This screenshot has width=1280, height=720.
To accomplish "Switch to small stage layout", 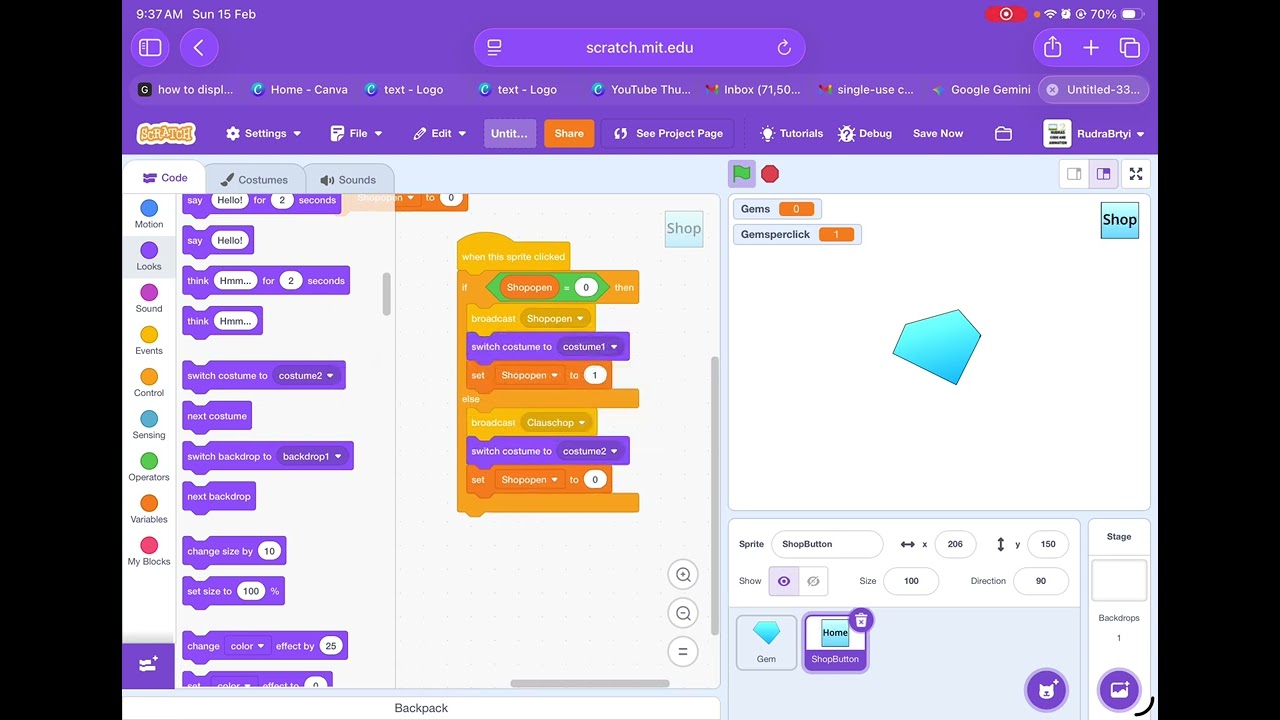I will (1074, 174).
